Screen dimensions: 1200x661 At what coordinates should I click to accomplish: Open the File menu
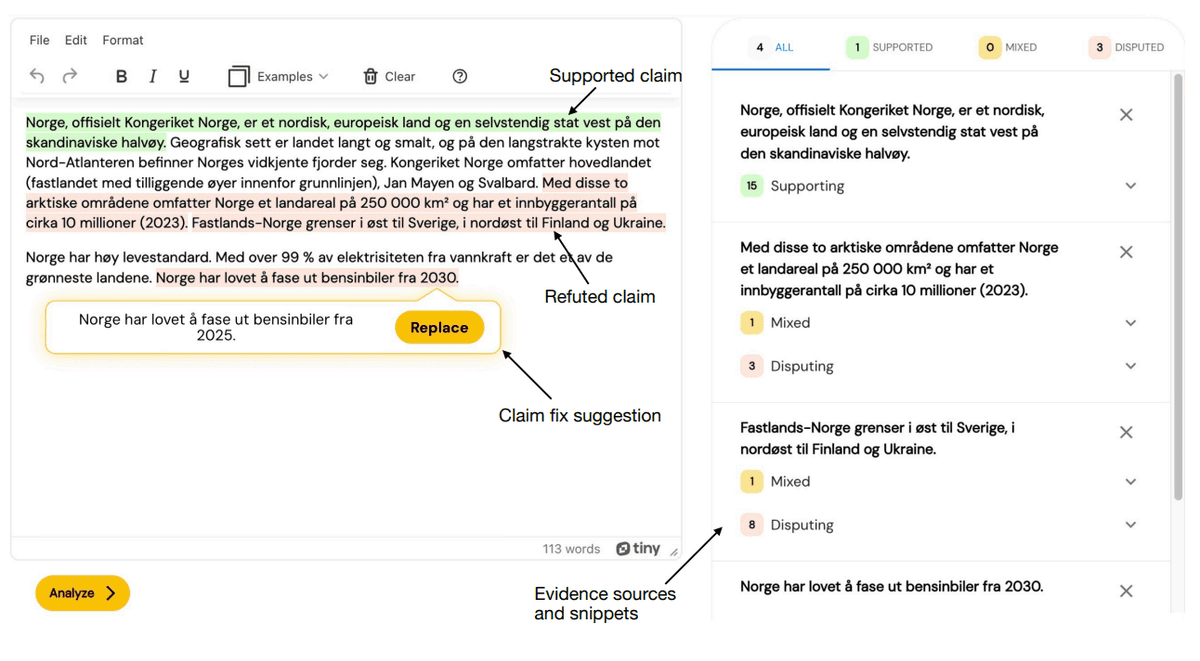pos(39,40)
